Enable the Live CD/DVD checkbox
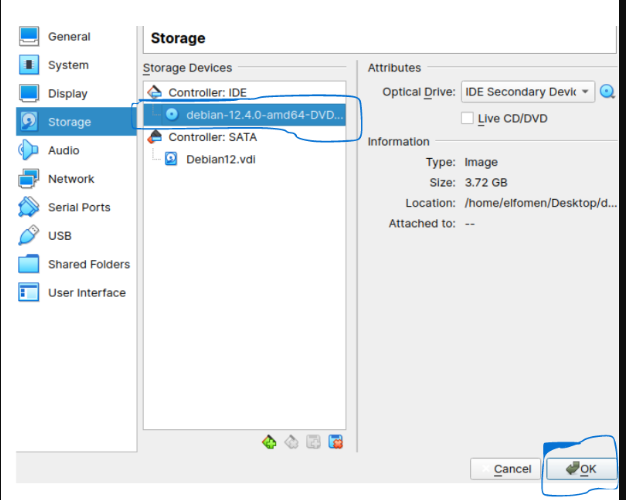This screenshot has width=626, height=500. (x=467, y=118)
